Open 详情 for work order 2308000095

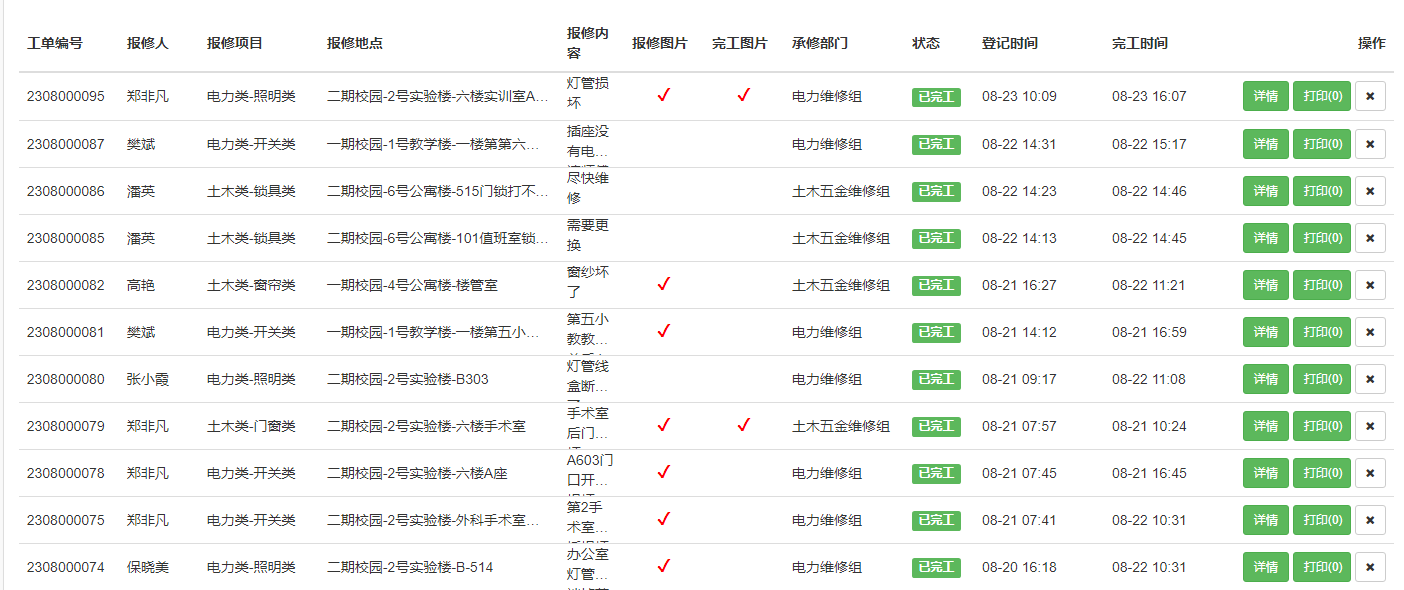(1265, 96)
